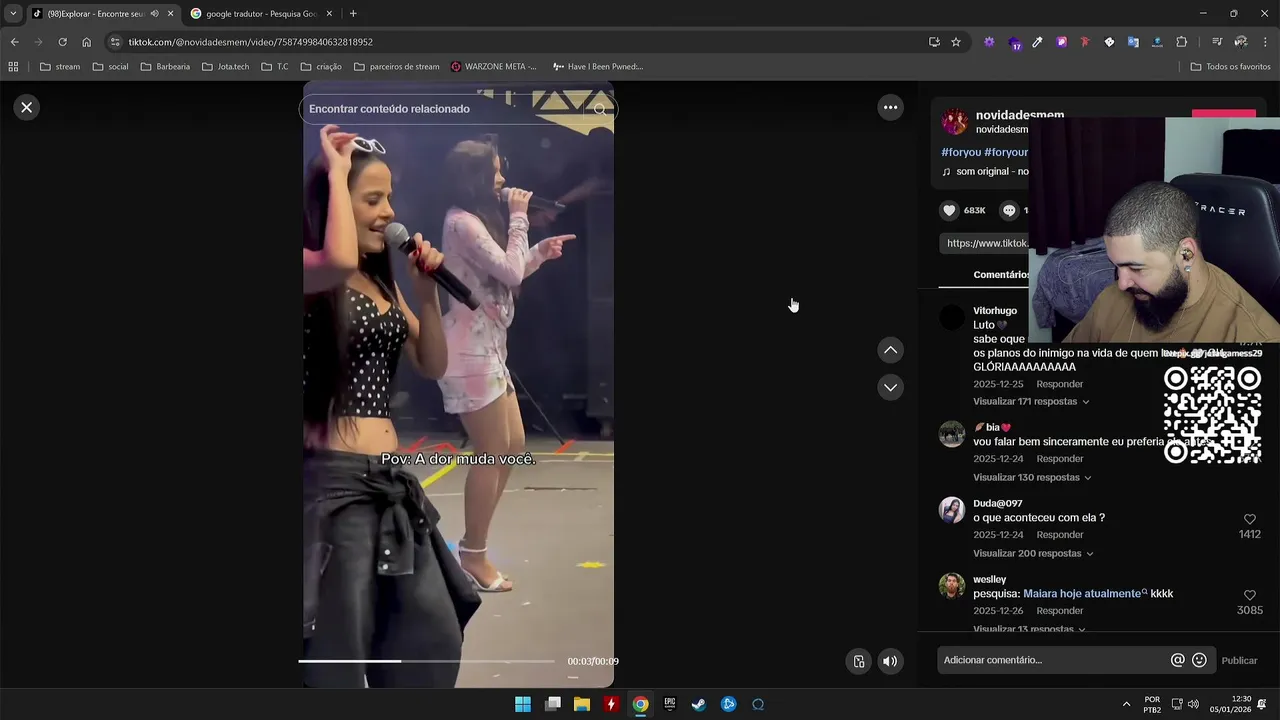Toggle the auto-scroll icon beside the volume button
The width and height of the screenshot is (1280, 720).
[859, 661]
